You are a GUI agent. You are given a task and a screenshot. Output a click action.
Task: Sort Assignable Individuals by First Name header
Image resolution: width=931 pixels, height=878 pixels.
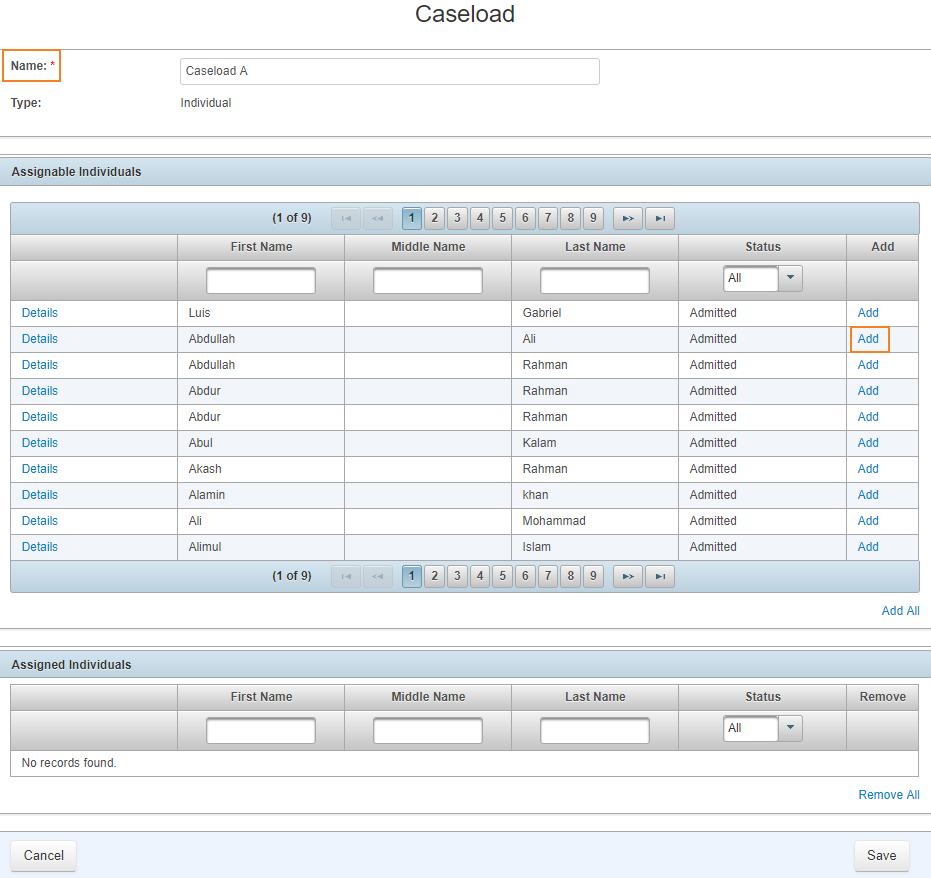261,247
